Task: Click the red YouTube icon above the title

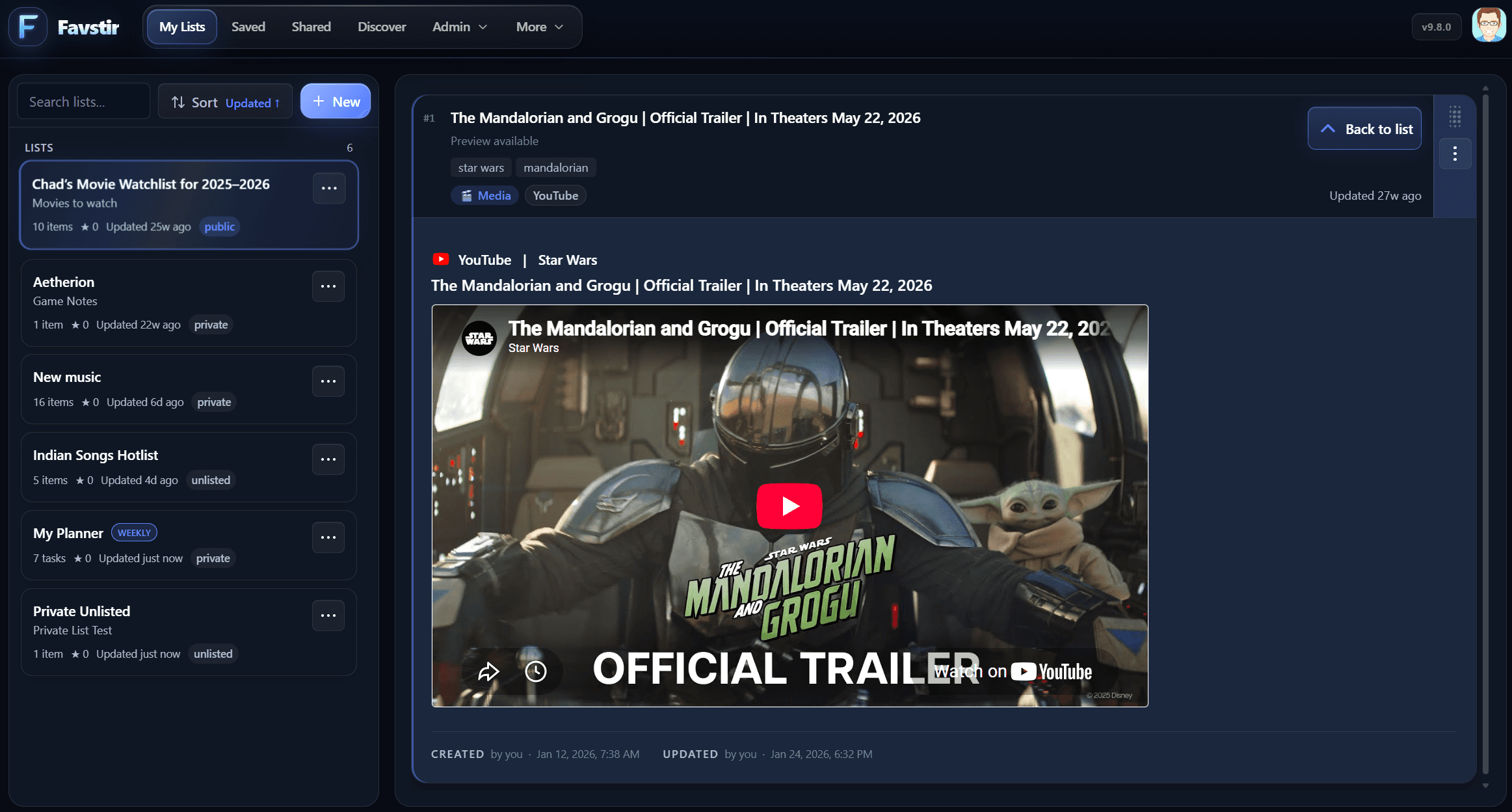Action: tap(441, 259)
